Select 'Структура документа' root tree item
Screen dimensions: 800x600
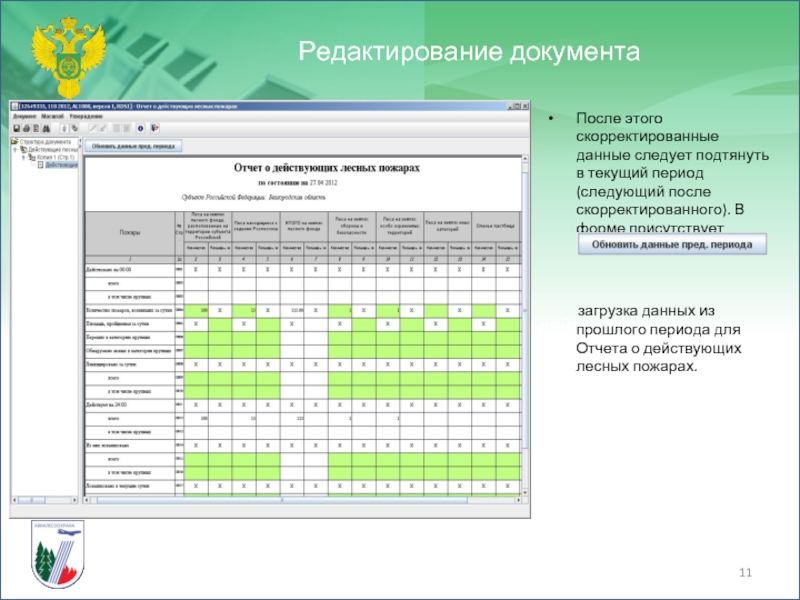(x=45, y=142)
